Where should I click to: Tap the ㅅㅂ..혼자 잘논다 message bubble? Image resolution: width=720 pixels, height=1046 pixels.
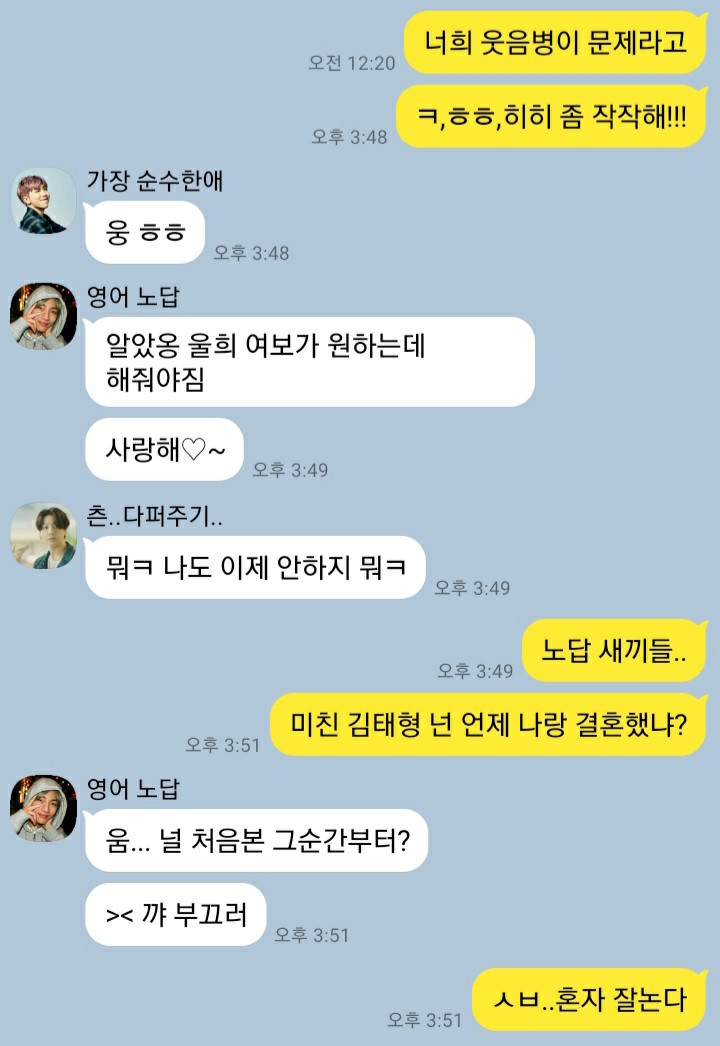[589, 999]
